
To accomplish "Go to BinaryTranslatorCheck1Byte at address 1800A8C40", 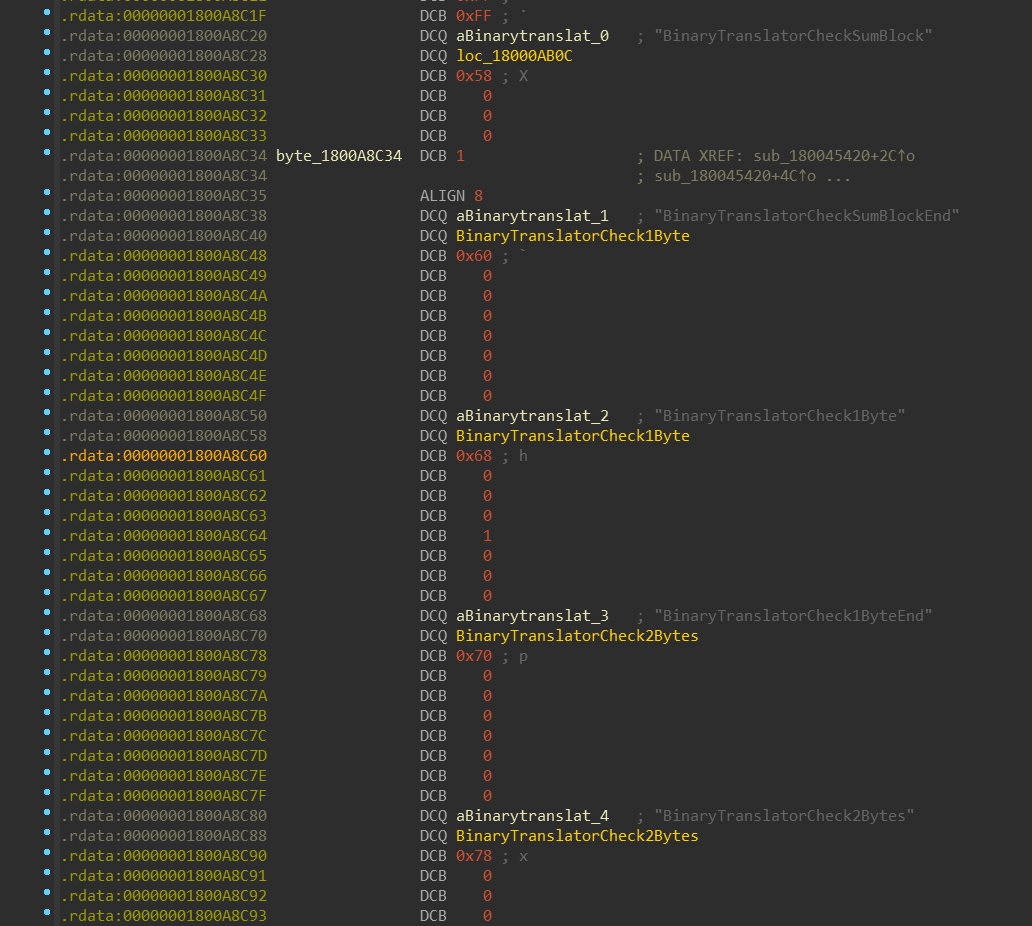I will tap(573, 236).
